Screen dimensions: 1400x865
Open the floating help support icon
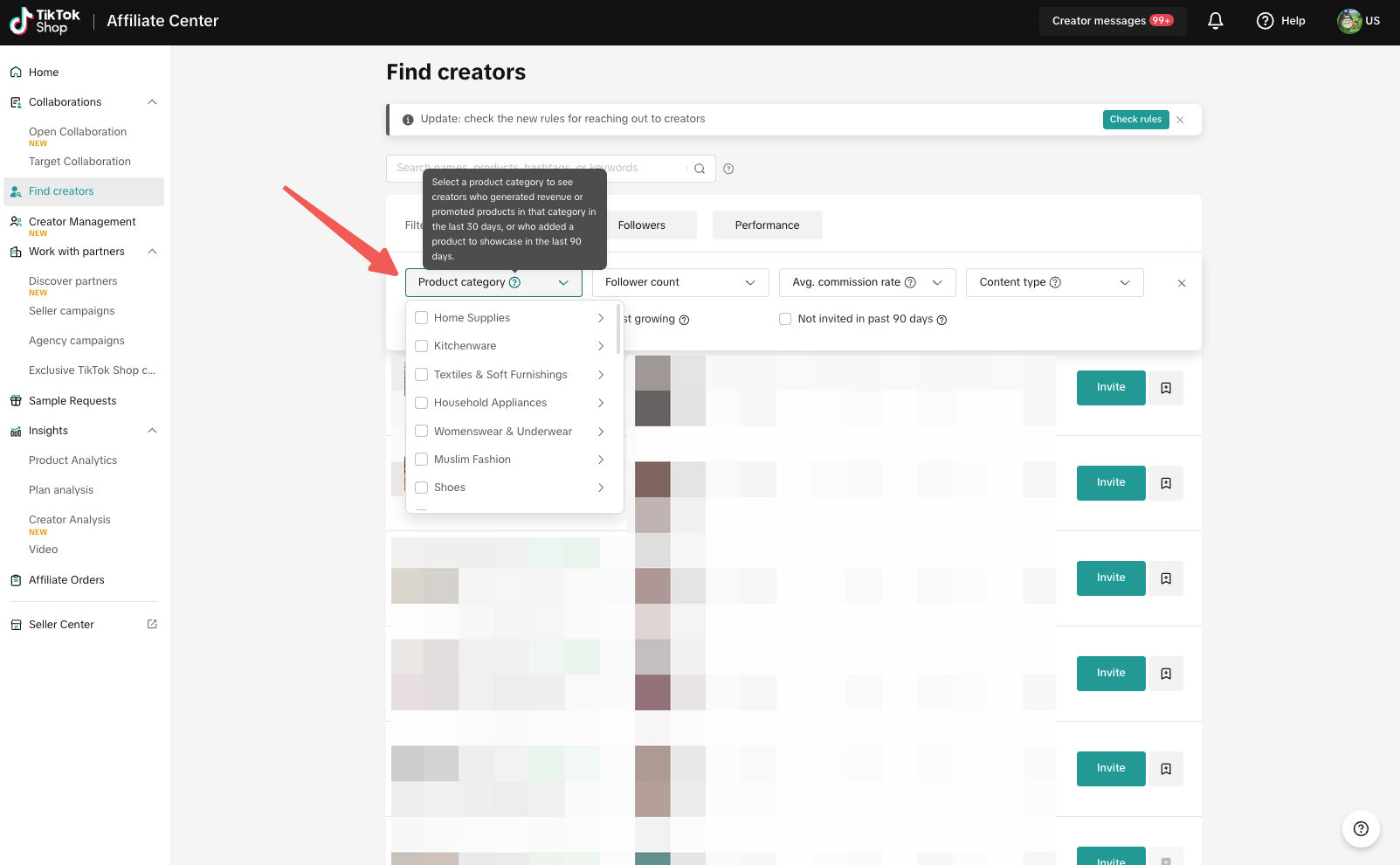[x=1360, y=828]
